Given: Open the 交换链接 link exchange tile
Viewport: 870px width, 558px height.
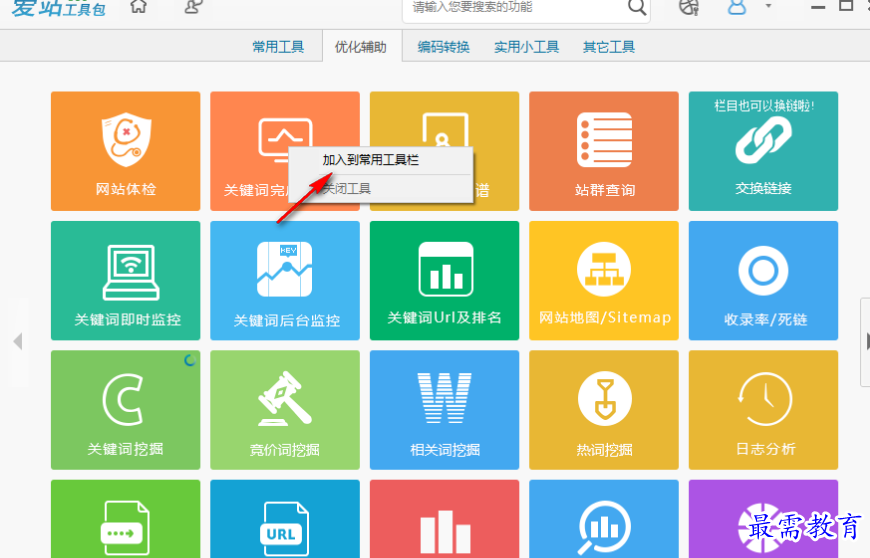Looking at the screenshot, I should point(763,151).
